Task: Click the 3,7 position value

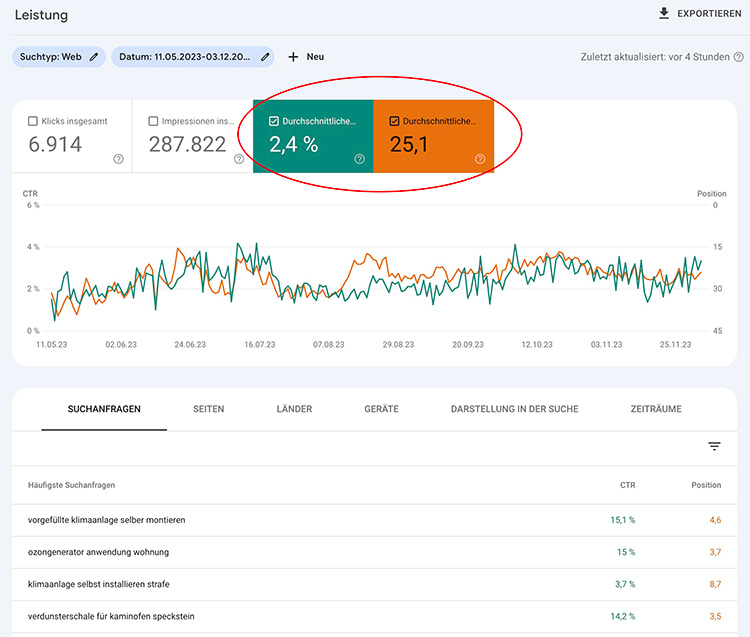Action: tap(715, 552)
